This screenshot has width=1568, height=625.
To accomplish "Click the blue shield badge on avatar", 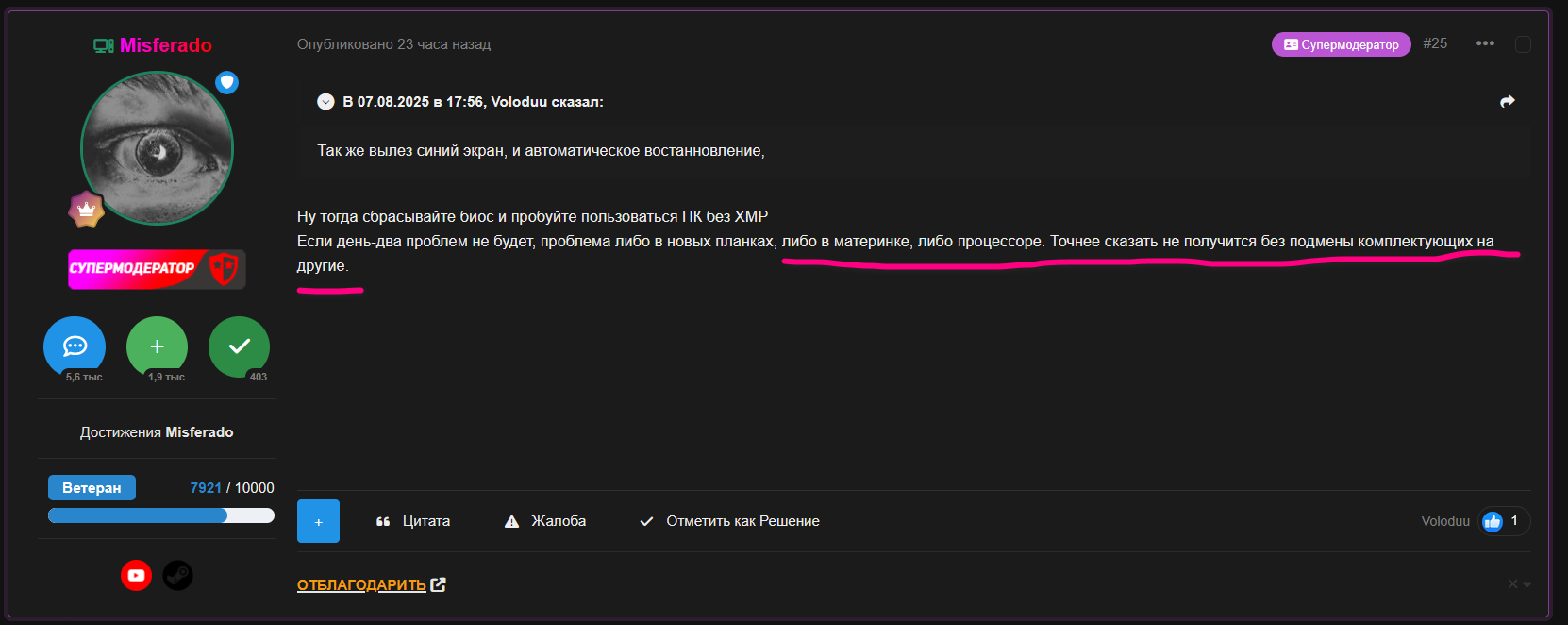I will [x=226, y=82].
